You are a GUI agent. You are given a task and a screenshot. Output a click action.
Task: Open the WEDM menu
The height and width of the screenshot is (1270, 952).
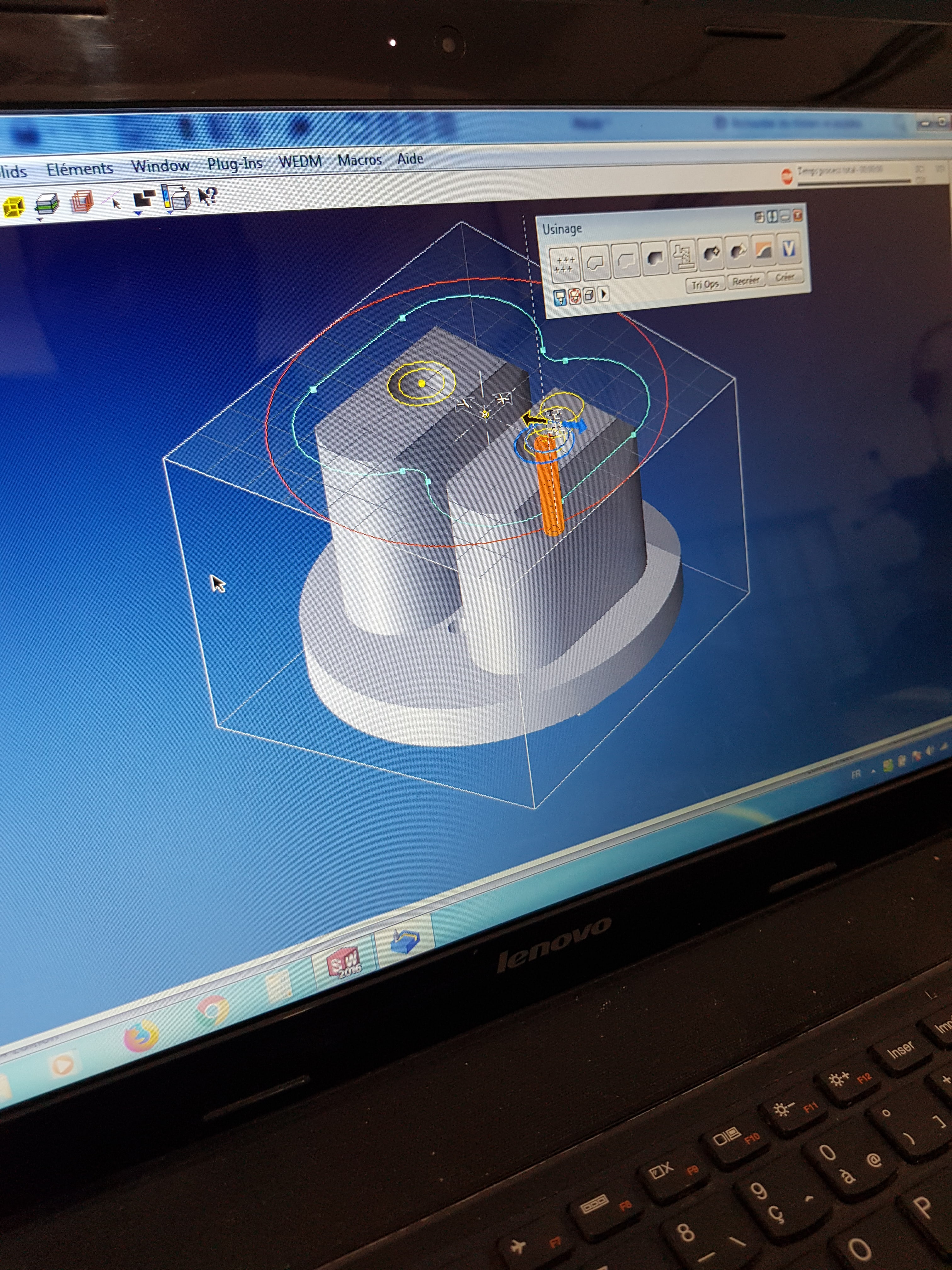299,162
